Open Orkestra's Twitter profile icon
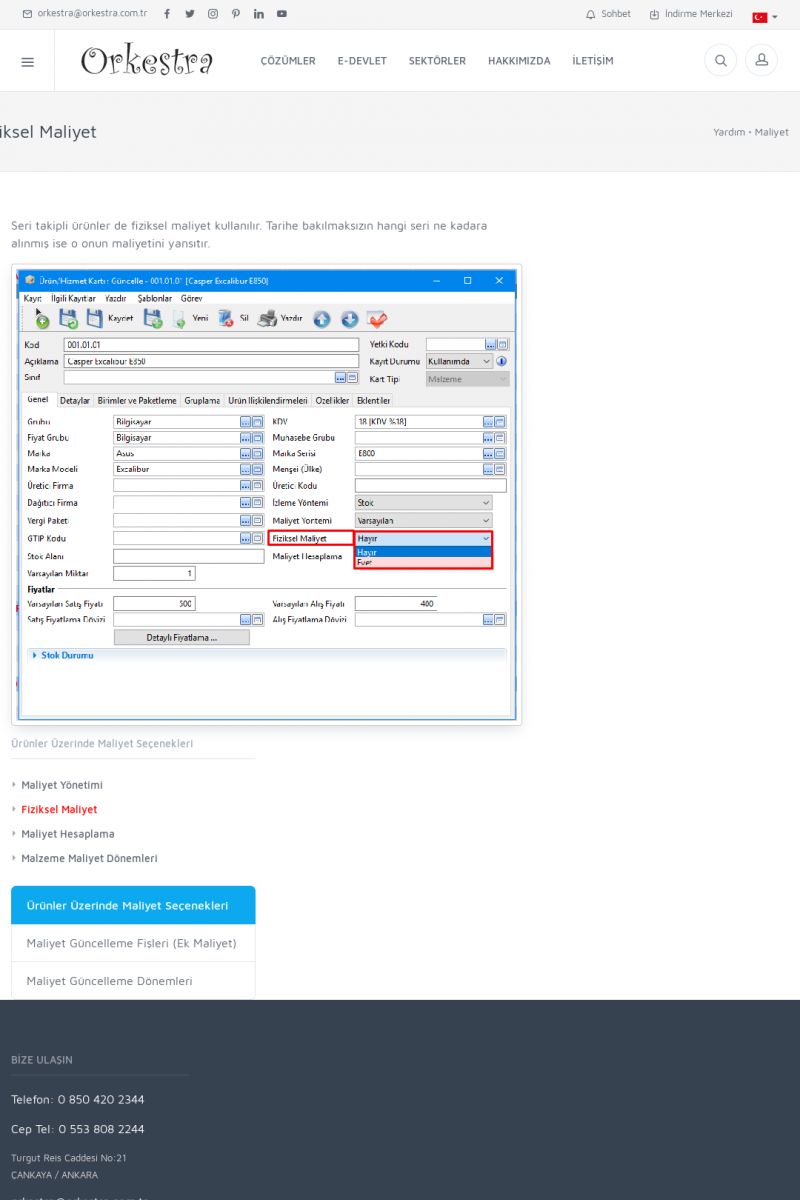This screenshot has height=1200, width=800. (x=190, y=14)
